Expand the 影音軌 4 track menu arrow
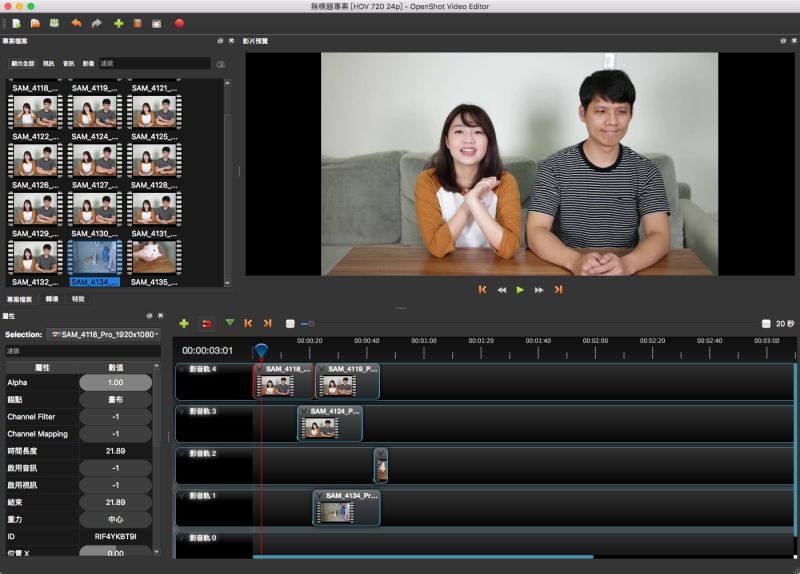800x574 pixels. [x=183, y=369]
